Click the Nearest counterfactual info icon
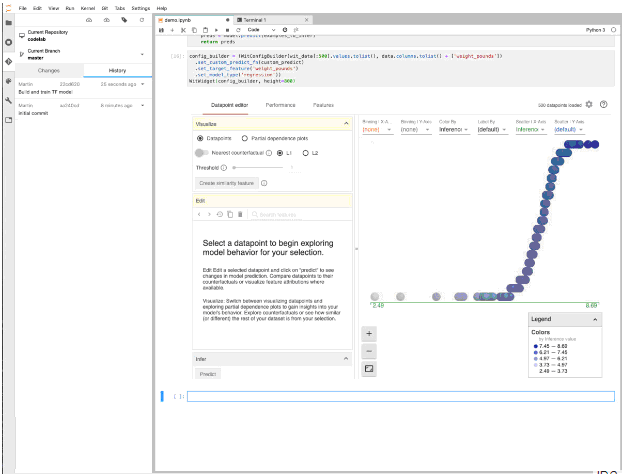The height and width of the screenshot is (474, 623). pyautogui.click(x=269, y=153)
